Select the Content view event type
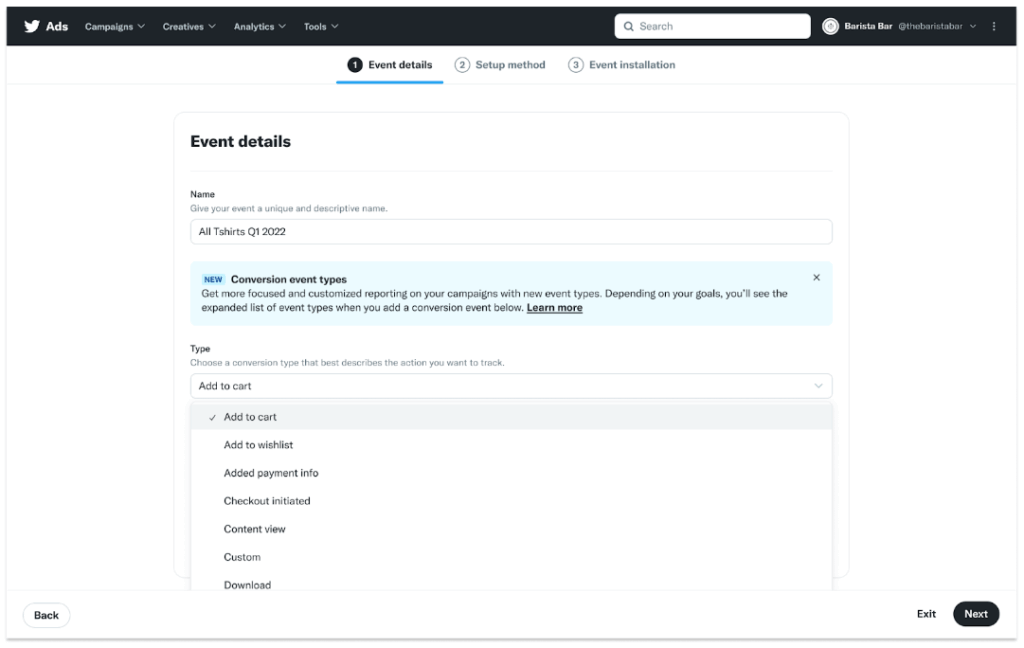 pos(255,529)
